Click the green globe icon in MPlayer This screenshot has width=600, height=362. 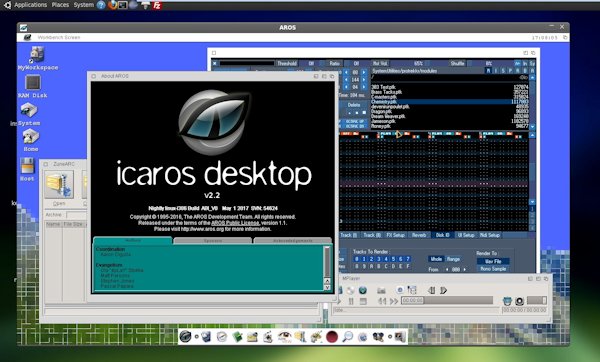(362, 290)
